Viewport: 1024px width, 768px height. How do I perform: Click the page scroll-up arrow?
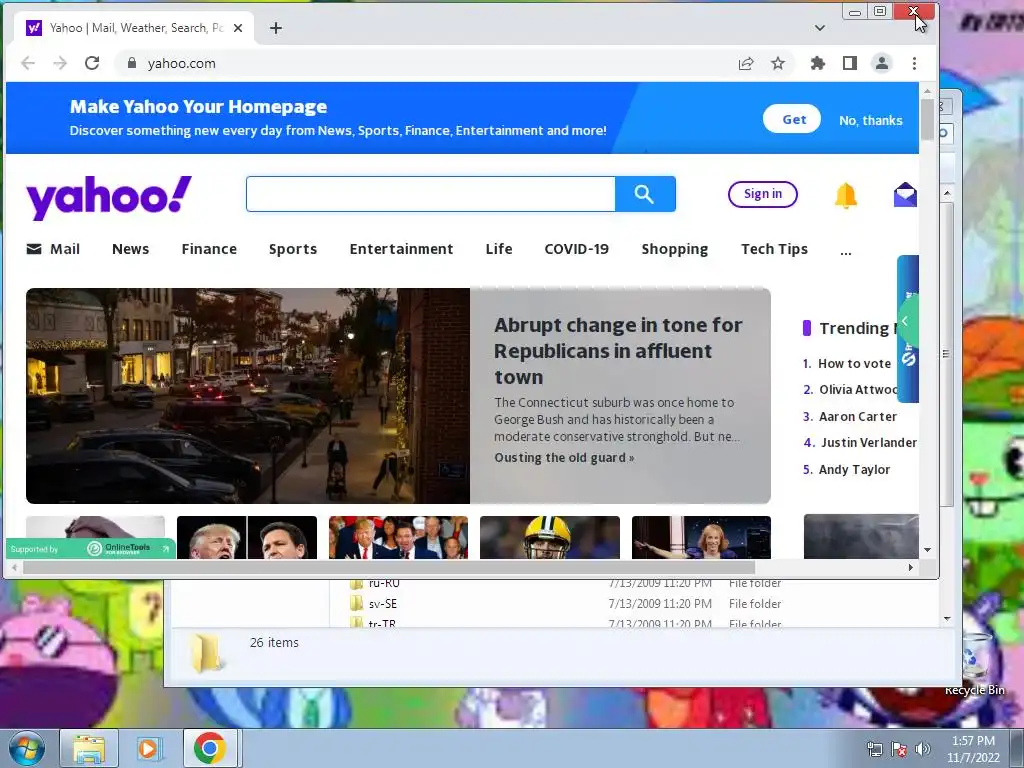927,91
